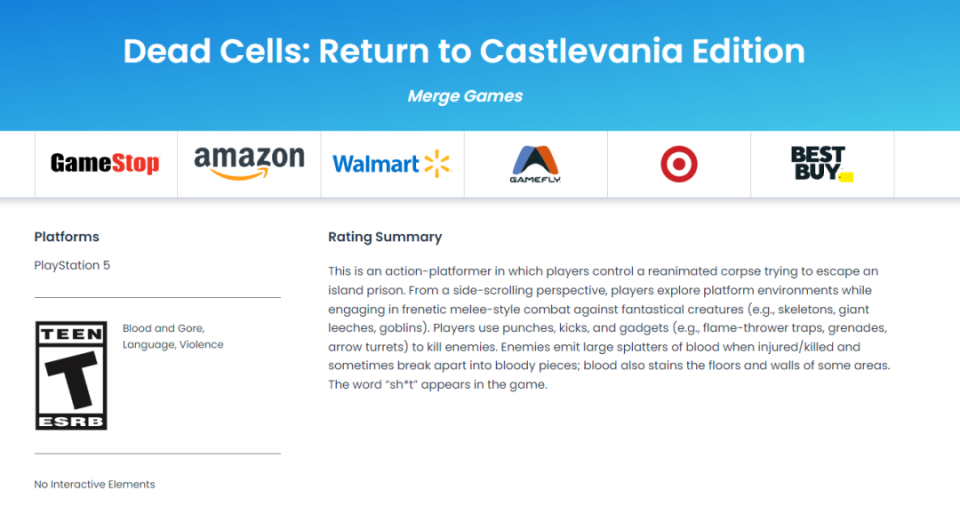This screenshot has width=960, height=507.
Task: Click the line mentioning flame-thrower traps
Action: coord(607,328)
